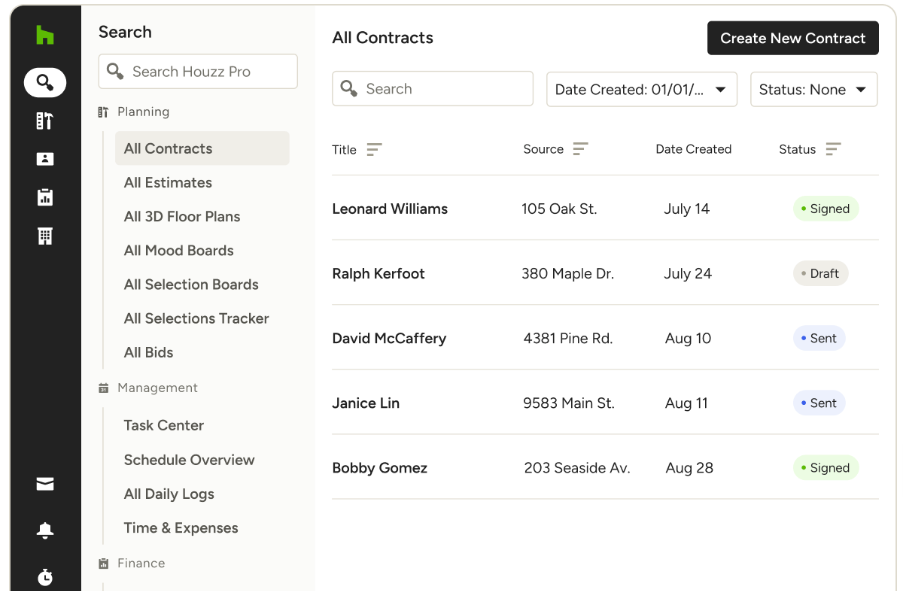Click the contracts Search input field

click(432, 89)
